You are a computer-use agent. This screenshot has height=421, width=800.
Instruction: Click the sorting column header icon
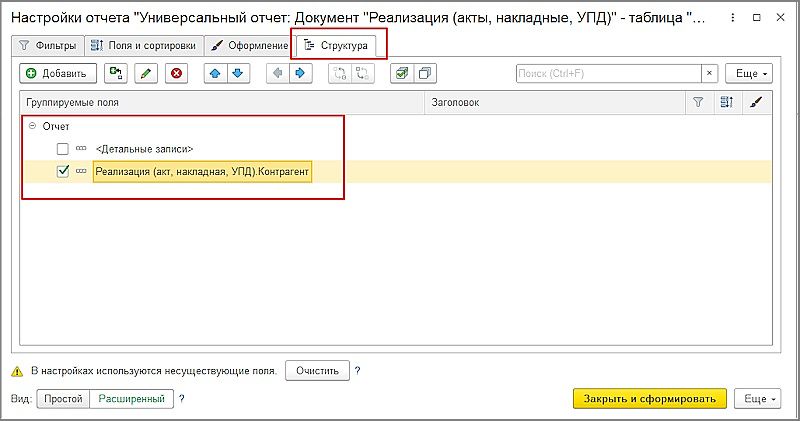(727, 103)
